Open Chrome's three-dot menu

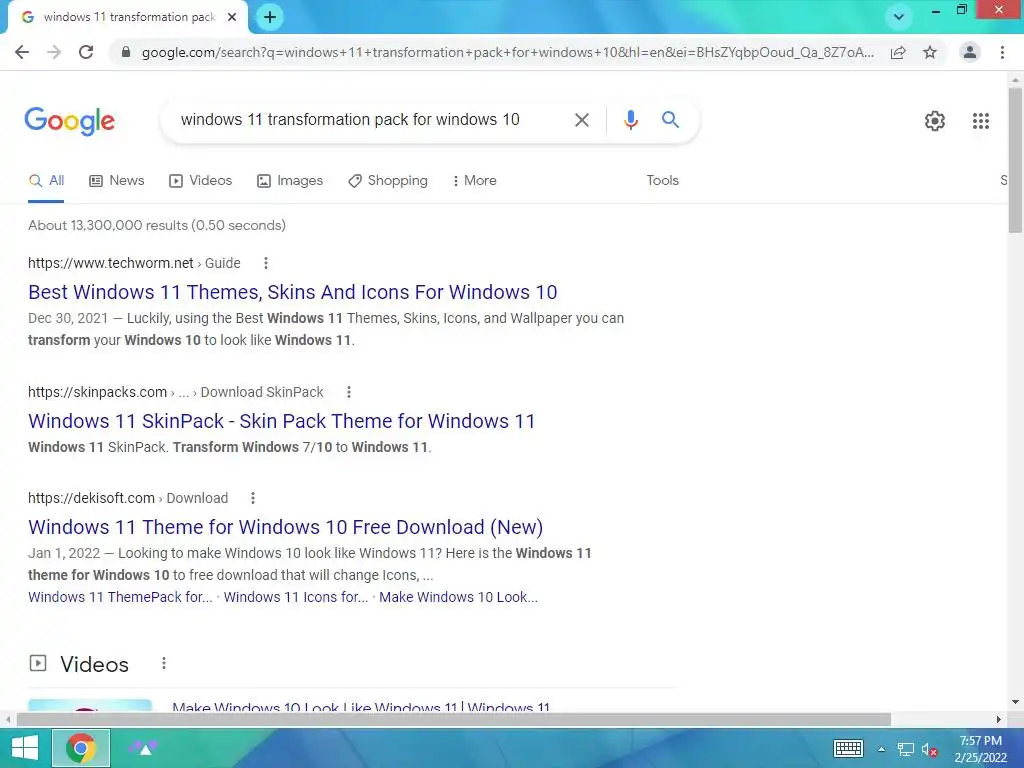point(1002,52)
